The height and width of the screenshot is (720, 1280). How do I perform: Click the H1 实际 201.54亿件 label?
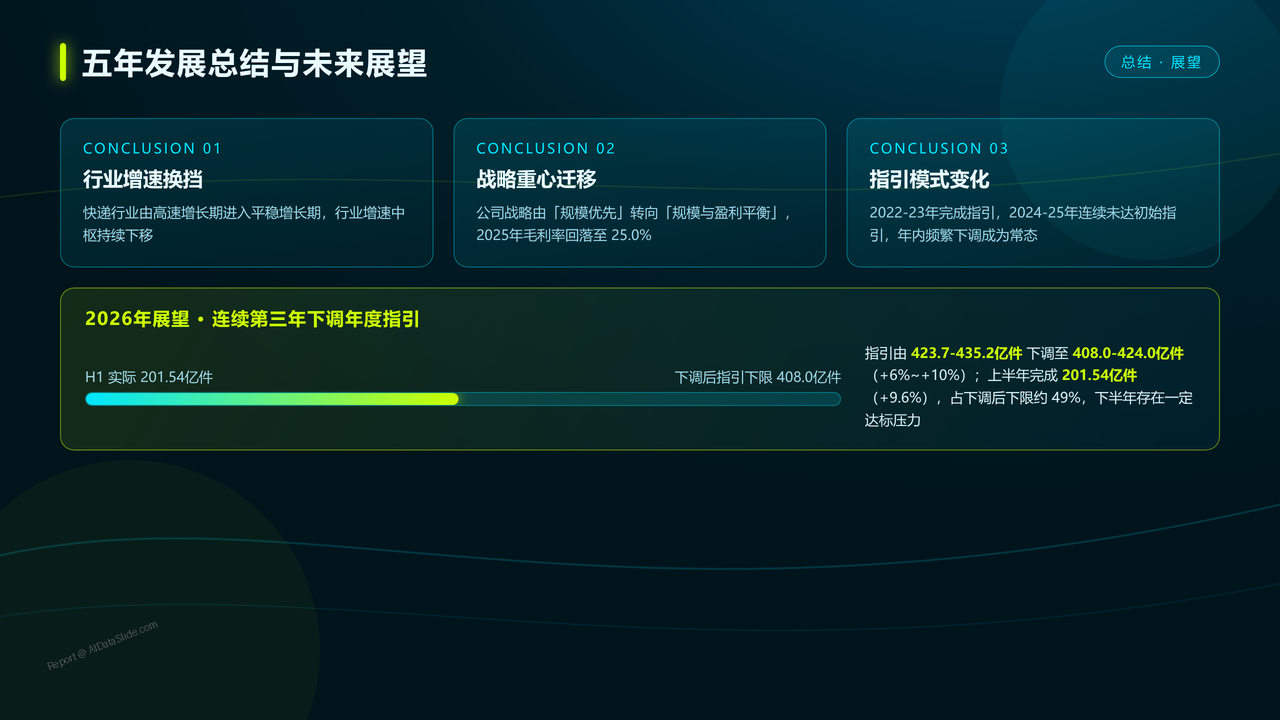pyautogui.click(x=149, y=377)
